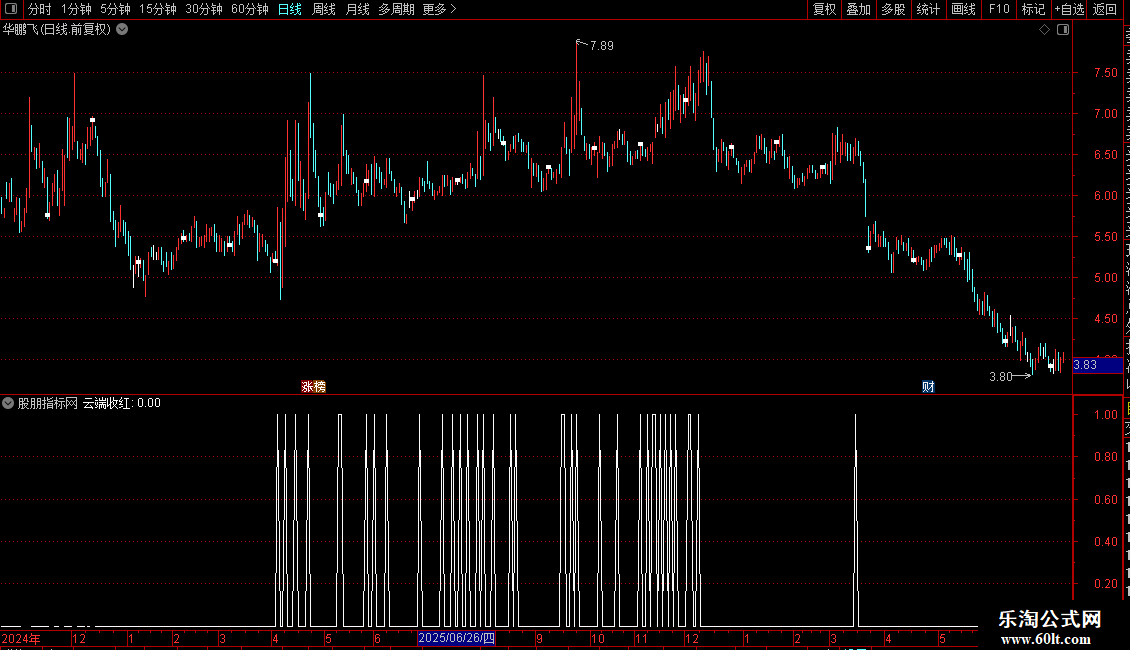Click the 2025/06/26/四 date label
This screenshot has width=1130, height=650.
(456, 638)
